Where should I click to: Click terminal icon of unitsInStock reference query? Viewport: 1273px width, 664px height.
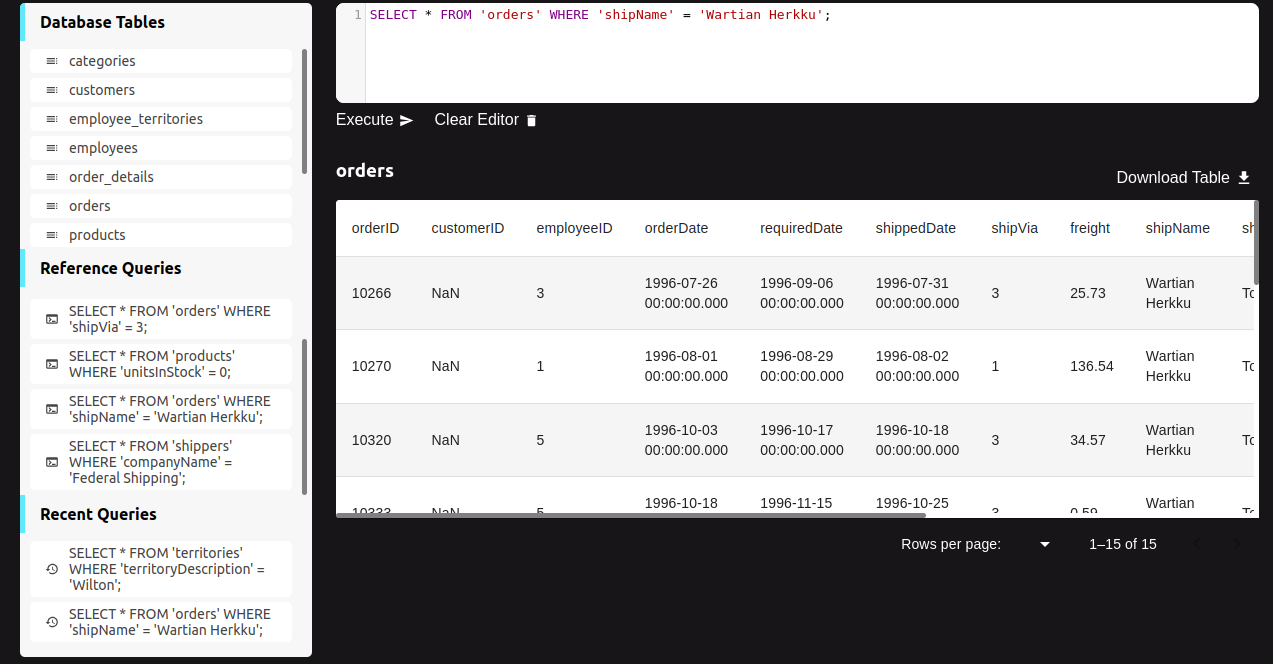click(x=52, y=364)
